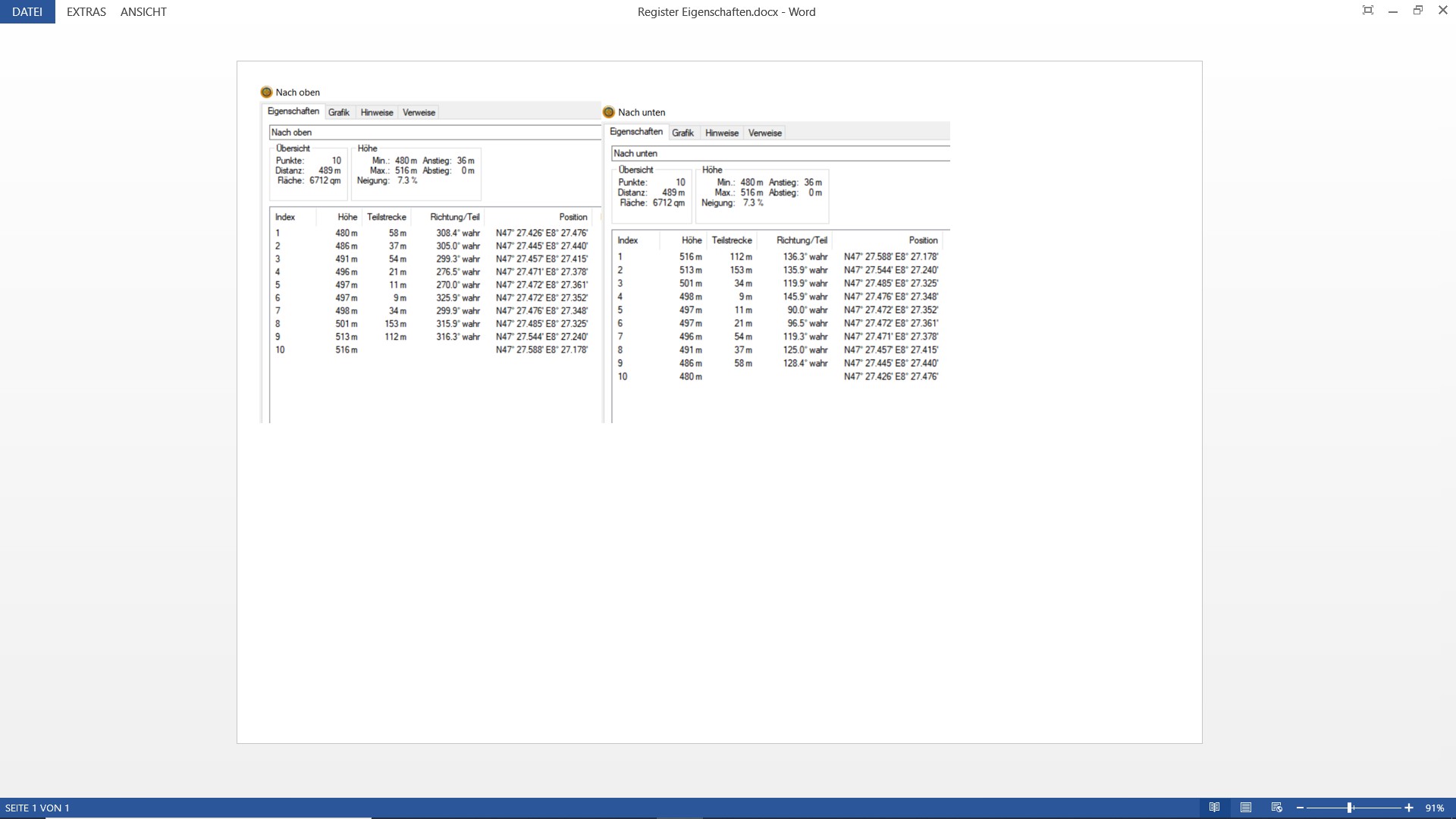The height and width of the screenshot is (819, 1456).
Task: Click the zoom in plus icon
Action: (1409, 808)
